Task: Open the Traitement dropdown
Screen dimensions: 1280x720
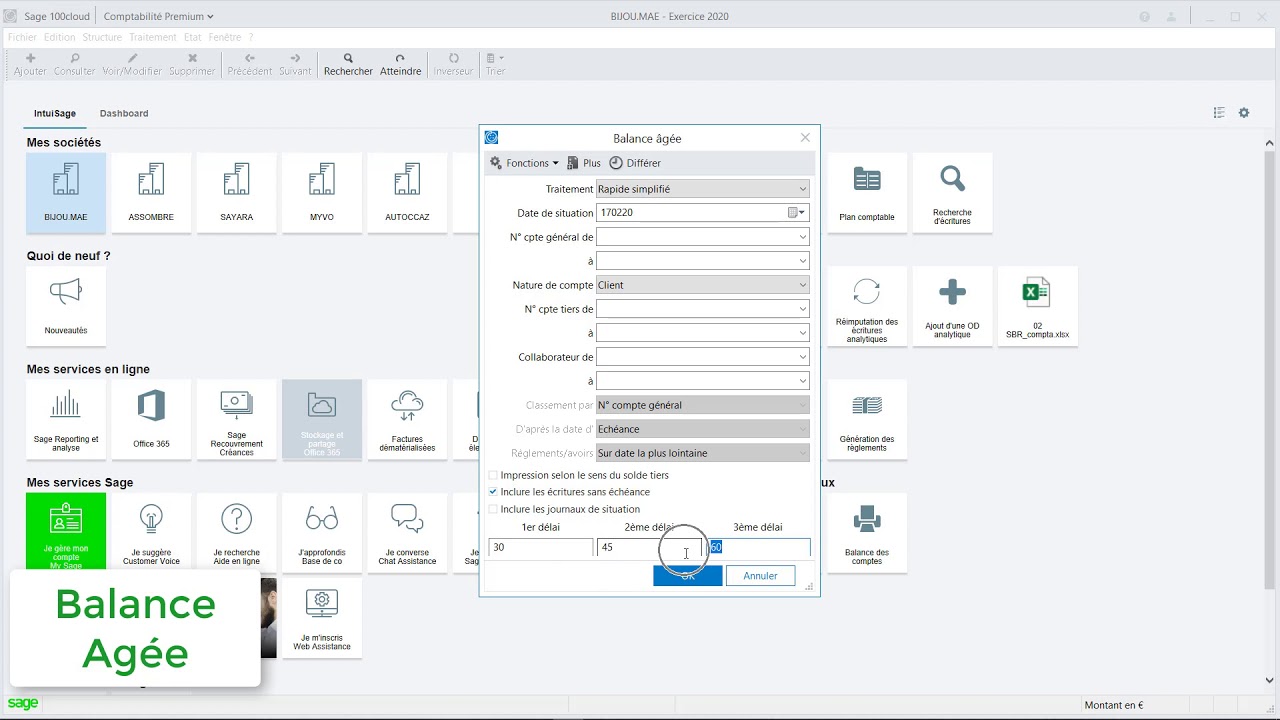Action: [702, 189]
